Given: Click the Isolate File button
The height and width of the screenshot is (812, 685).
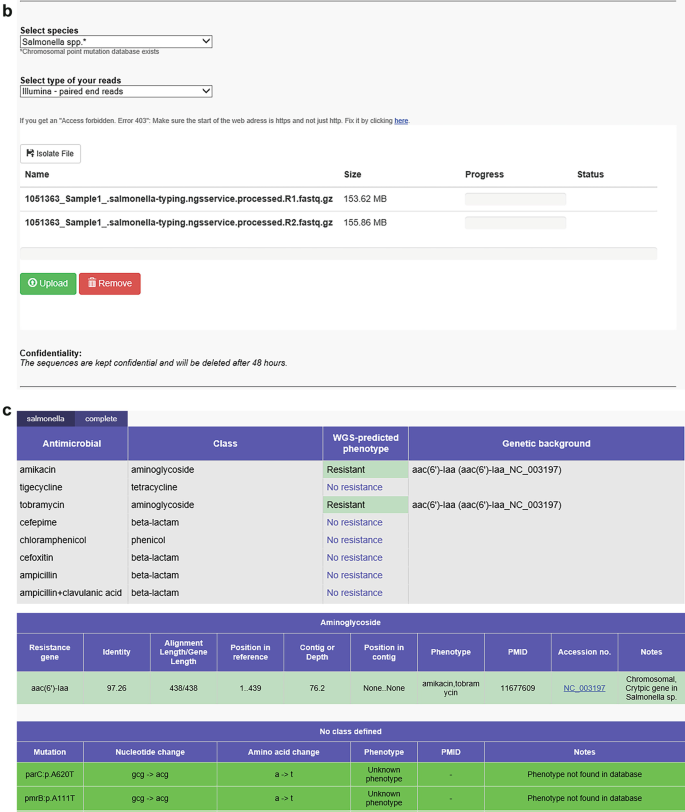Looking at the screenshot, I should tap(50, 153).
